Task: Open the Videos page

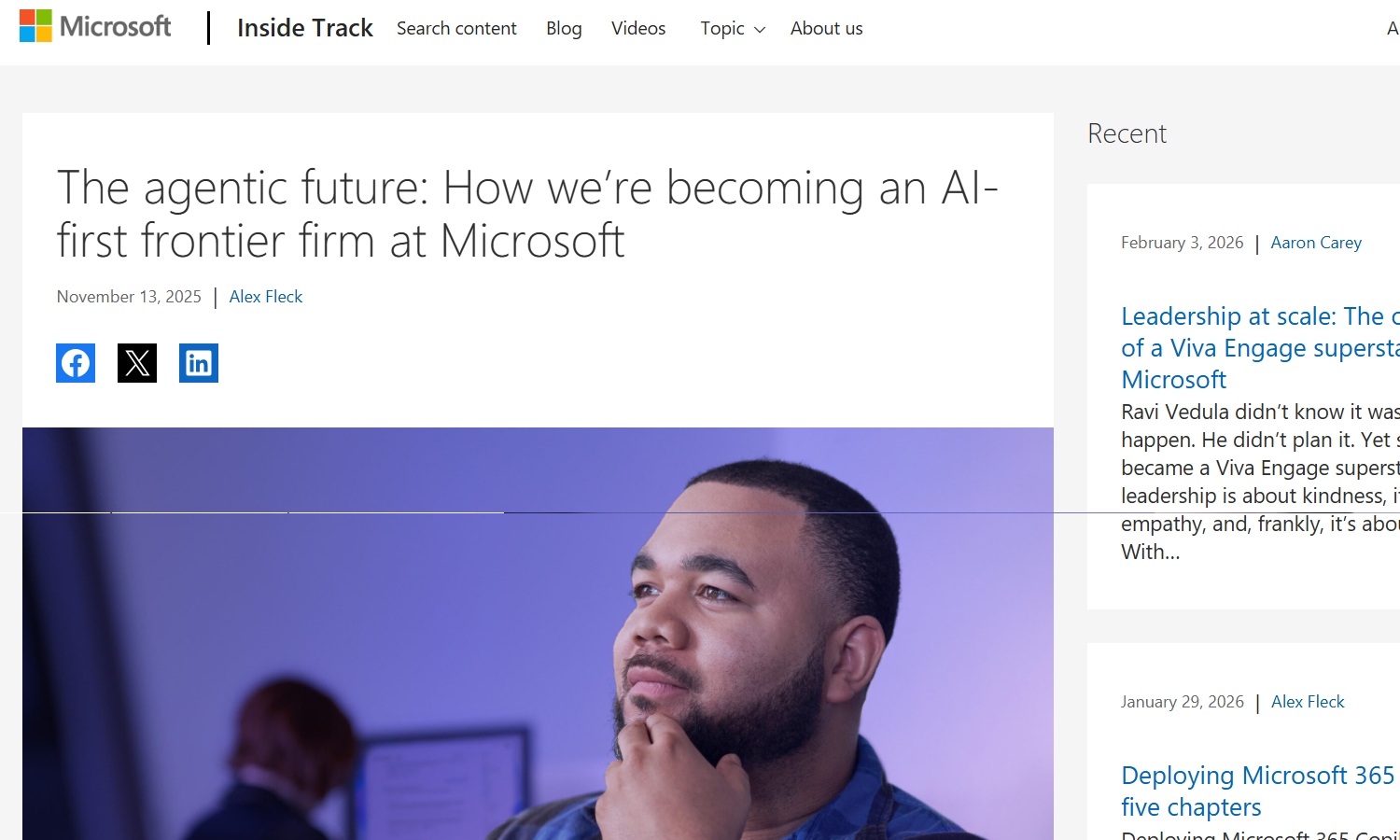Action: [x=638, y=29]
